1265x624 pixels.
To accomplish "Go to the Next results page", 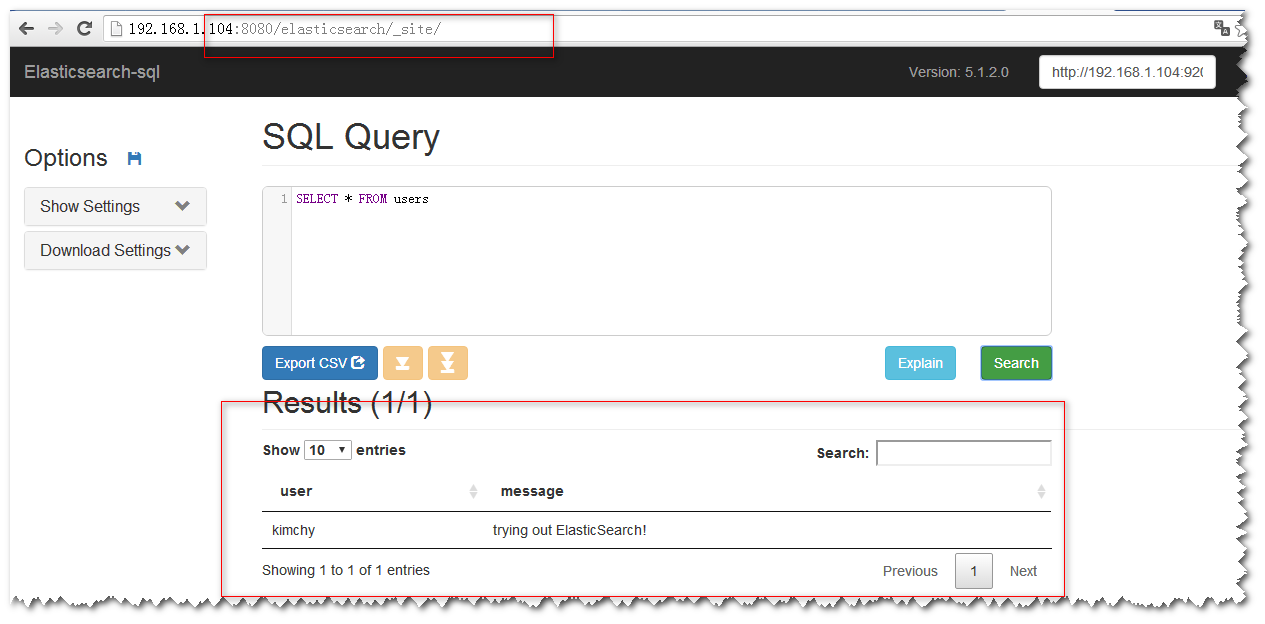I will (x=1023, y=571).
